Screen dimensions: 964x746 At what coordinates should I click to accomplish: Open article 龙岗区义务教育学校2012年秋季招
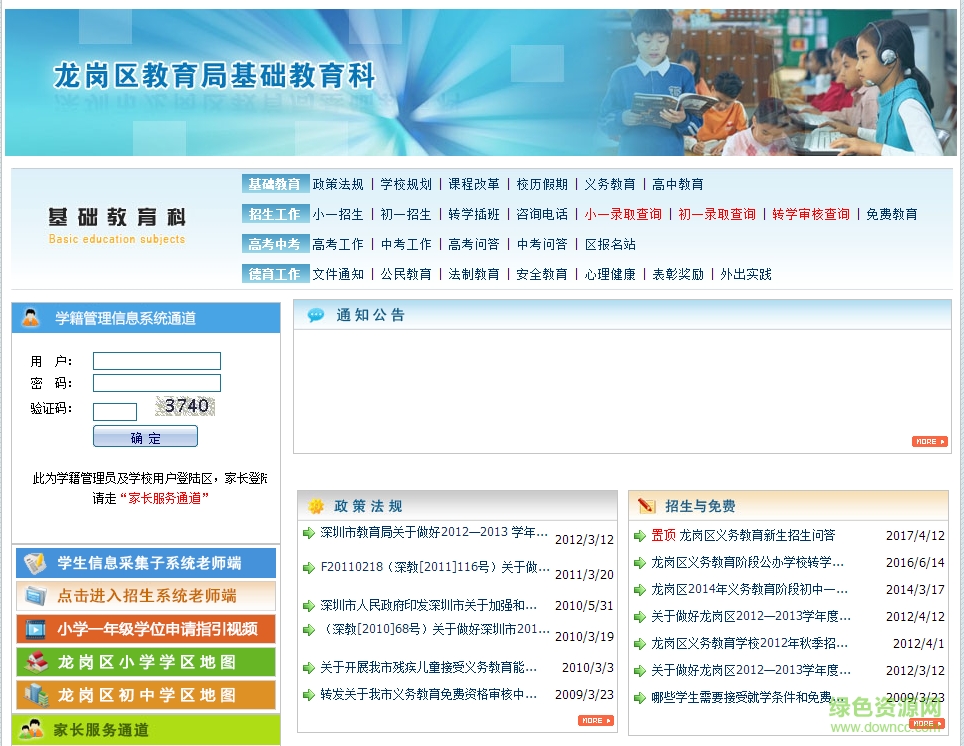point(749,643)
